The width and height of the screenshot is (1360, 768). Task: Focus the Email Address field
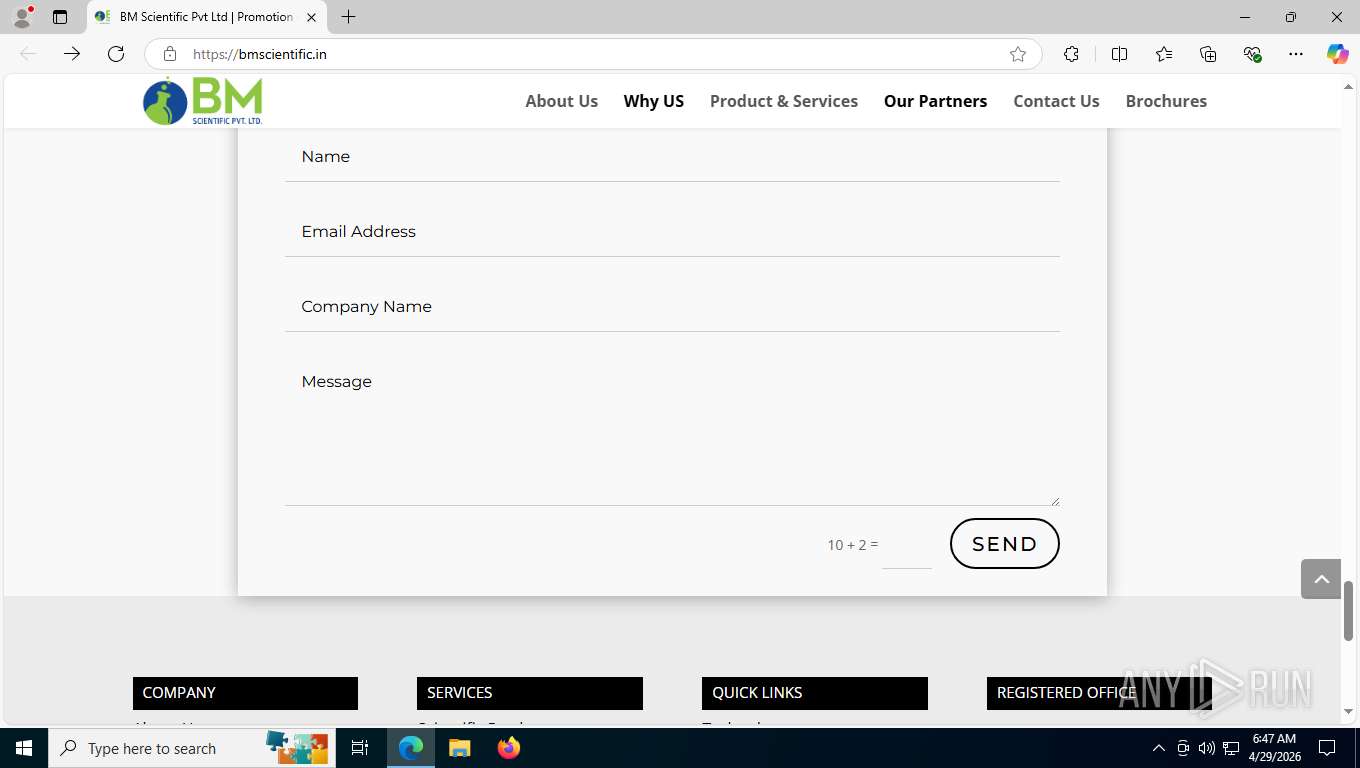672,232
